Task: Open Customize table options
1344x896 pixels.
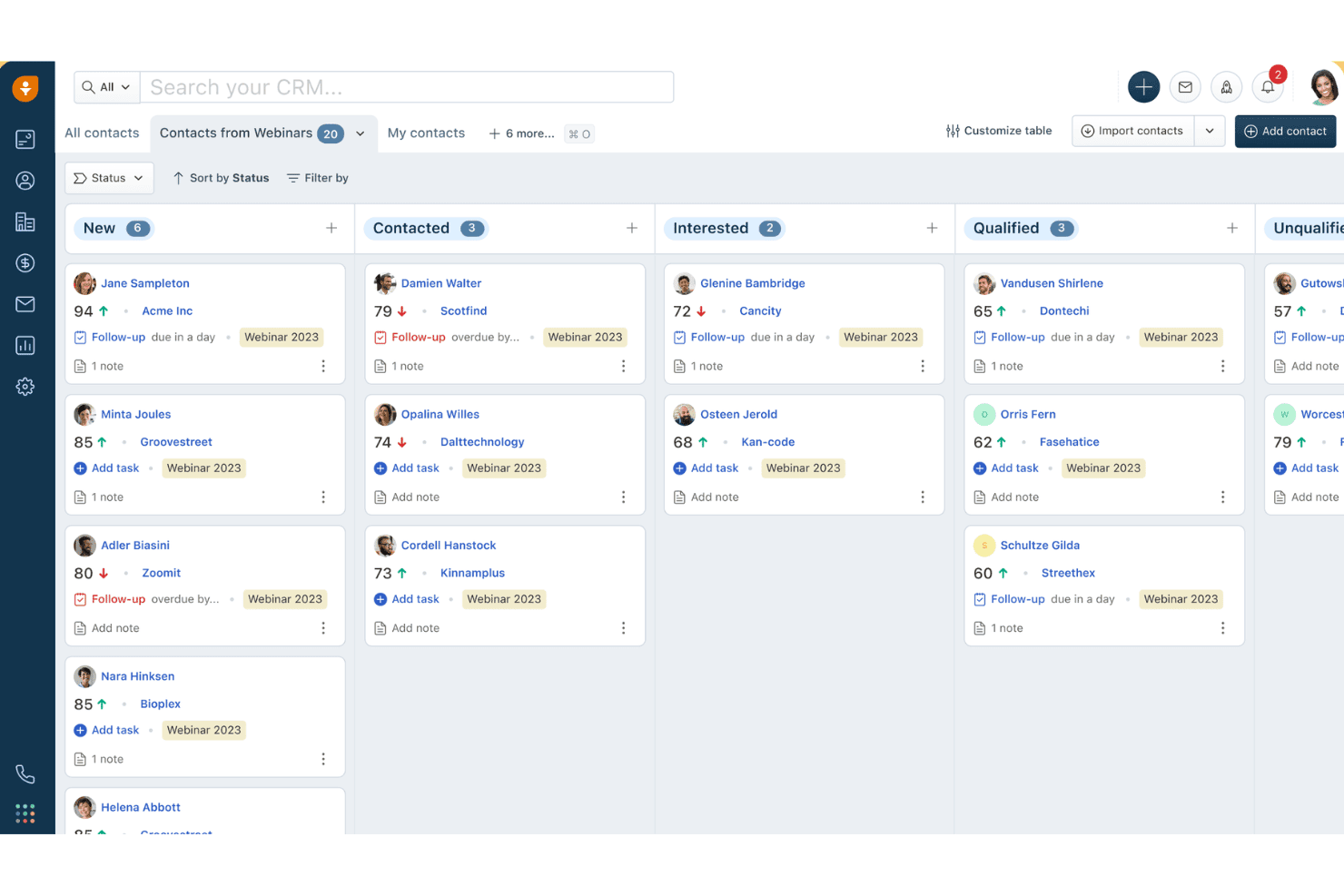Action: click(999, 131)
